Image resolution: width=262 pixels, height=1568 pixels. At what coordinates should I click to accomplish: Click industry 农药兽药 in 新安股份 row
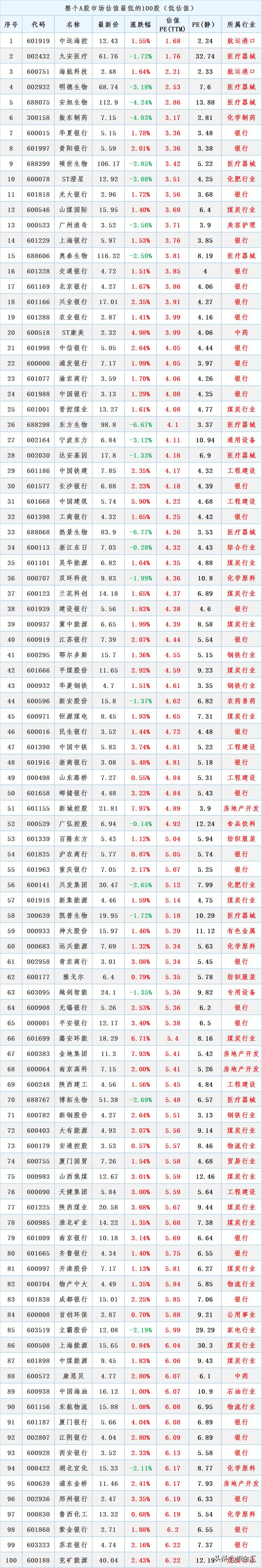241,701
